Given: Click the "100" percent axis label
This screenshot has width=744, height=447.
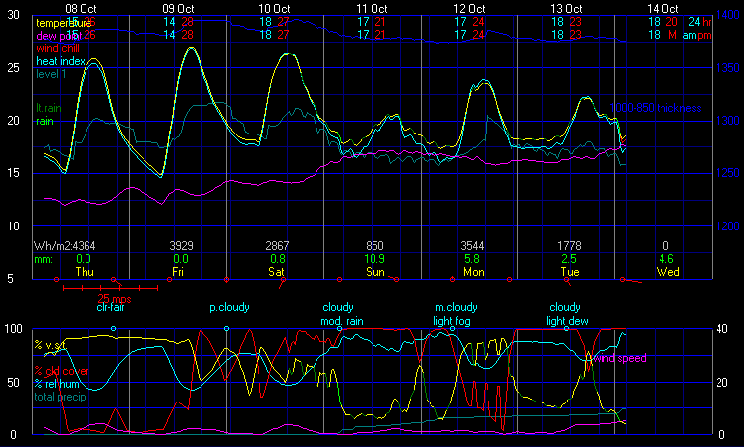Looking at the screenshot, I should coord(13,329).
